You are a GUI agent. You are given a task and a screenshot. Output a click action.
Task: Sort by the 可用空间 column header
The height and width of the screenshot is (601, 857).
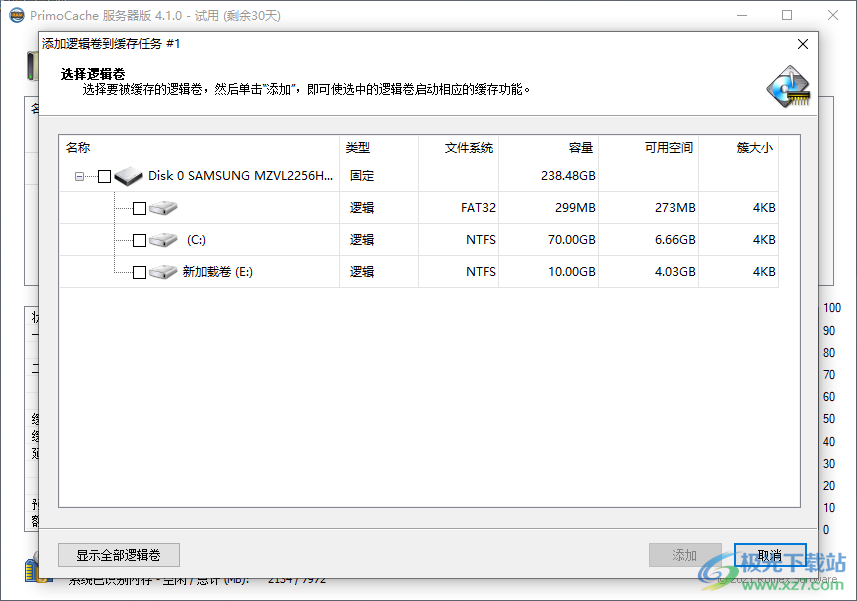coord(648,148)
